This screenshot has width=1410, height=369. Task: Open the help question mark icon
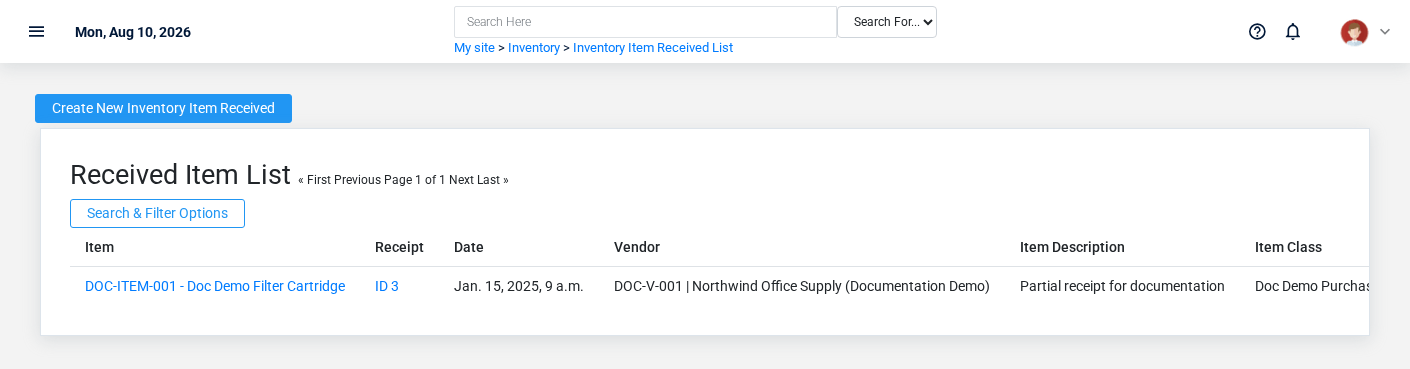[x=1257, y=31]
